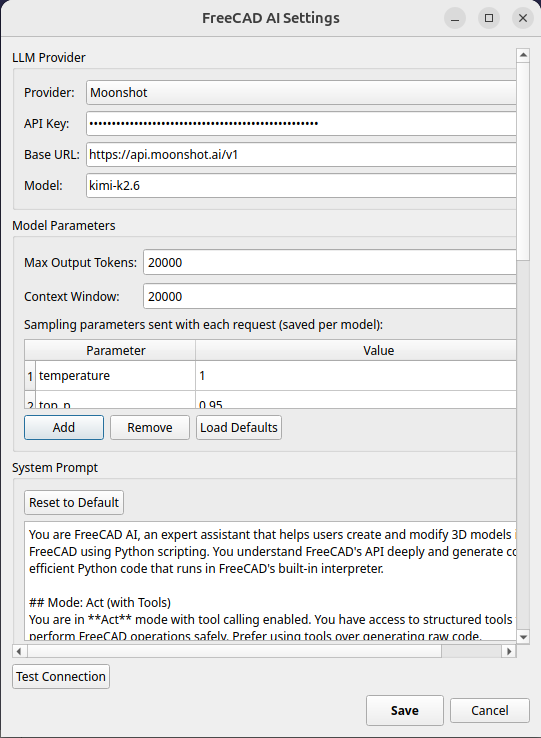Click the horizontal scrollbar right arrow
541x738 pixels.
coord(509,651)
